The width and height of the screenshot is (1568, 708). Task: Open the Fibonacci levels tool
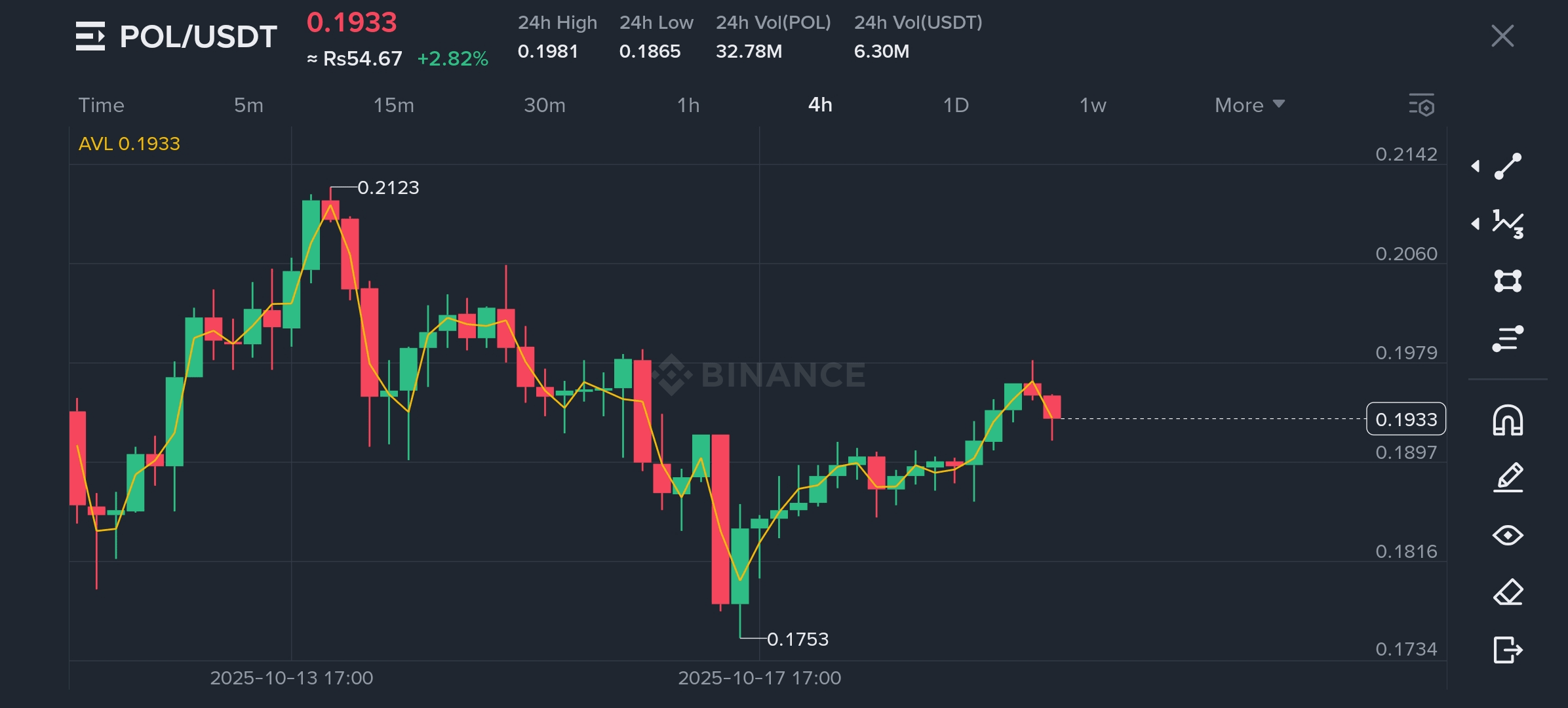click(x=1508, y=338)
